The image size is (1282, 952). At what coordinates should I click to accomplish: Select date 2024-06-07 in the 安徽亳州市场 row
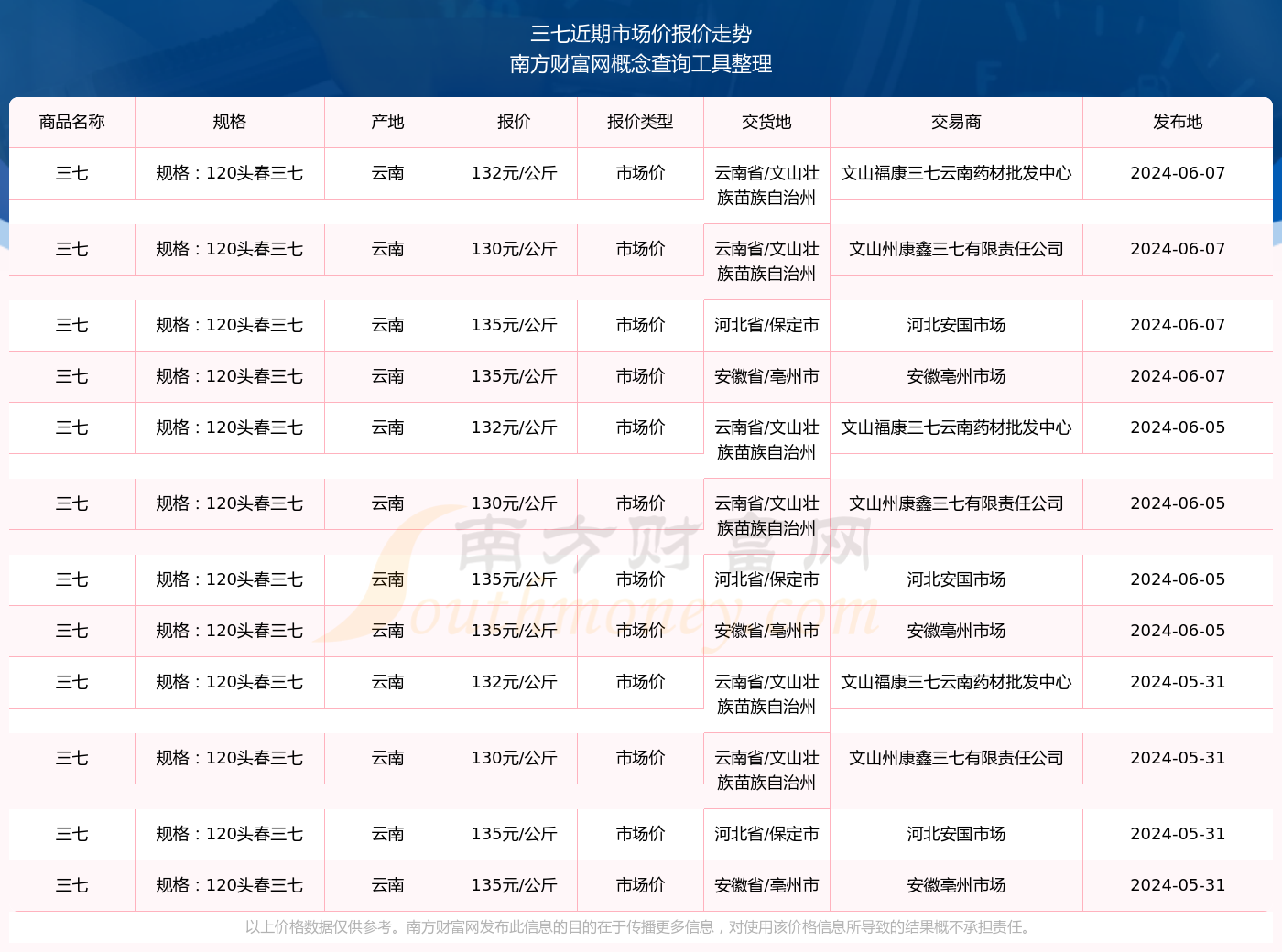pos(1179,376)
